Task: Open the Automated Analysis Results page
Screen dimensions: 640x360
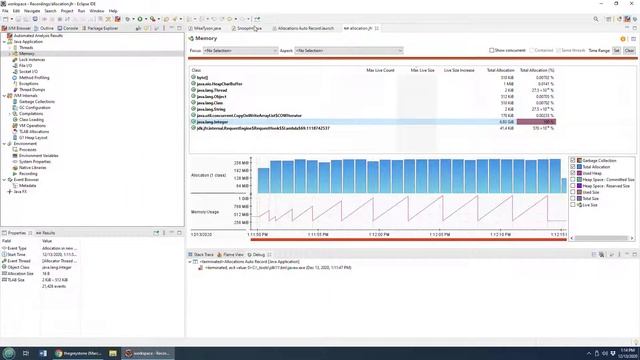Action: click(x=38, y=36)
